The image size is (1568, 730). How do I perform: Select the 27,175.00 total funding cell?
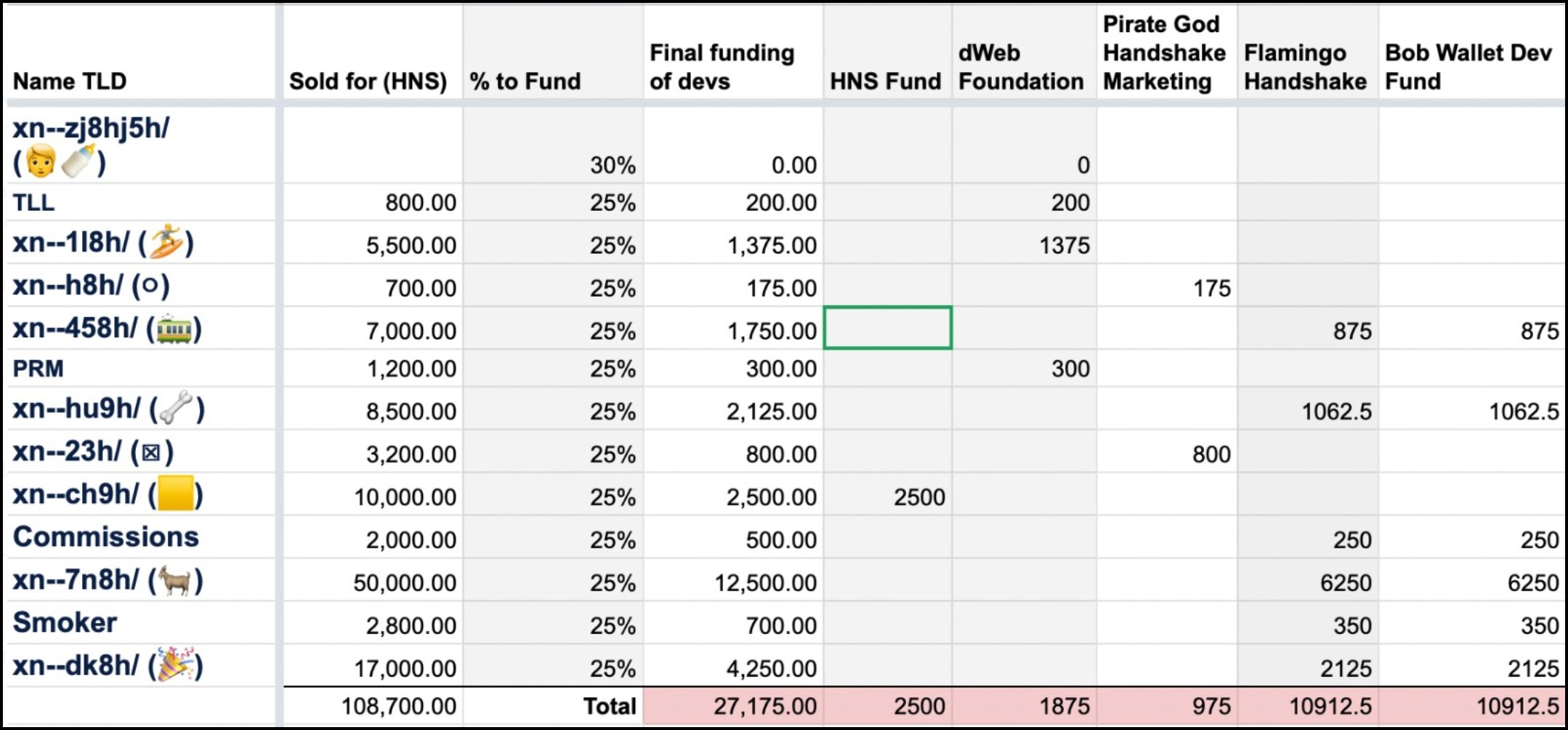pos(764,706)
